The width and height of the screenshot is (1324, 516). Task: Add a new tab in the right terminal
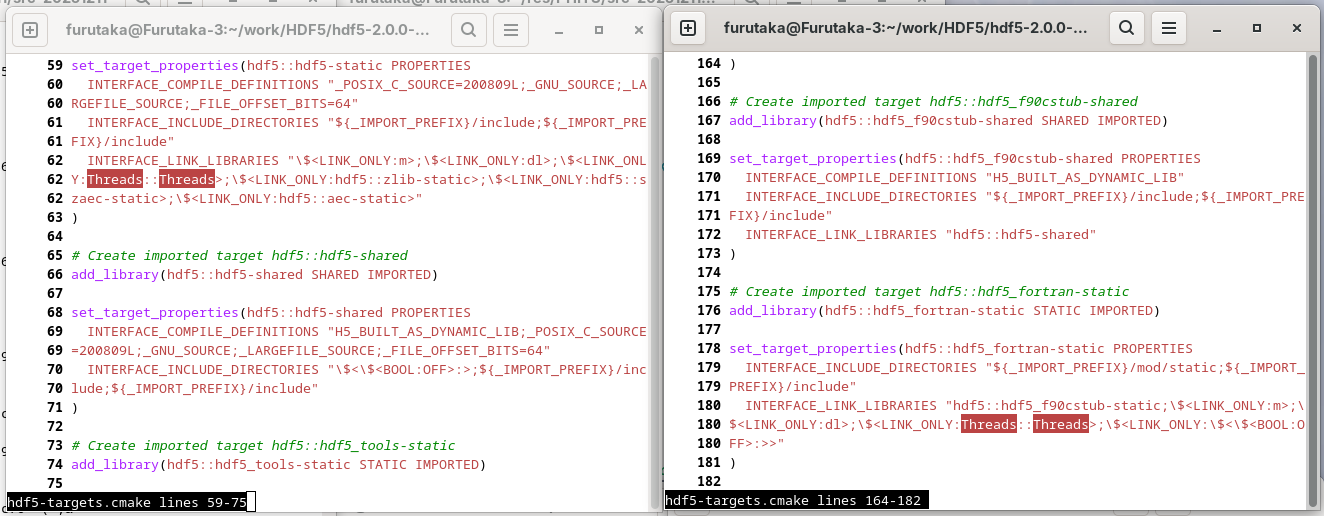(x=688, y=29)
